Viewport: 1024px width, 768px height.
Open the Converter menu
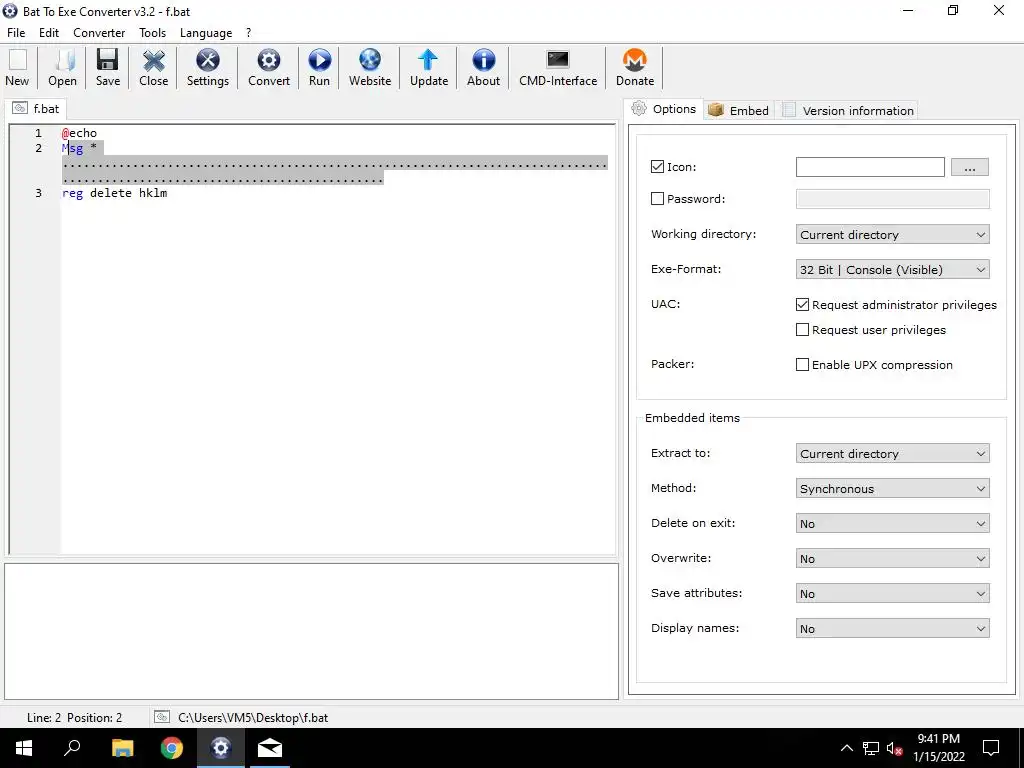click(x=99, y=33)
